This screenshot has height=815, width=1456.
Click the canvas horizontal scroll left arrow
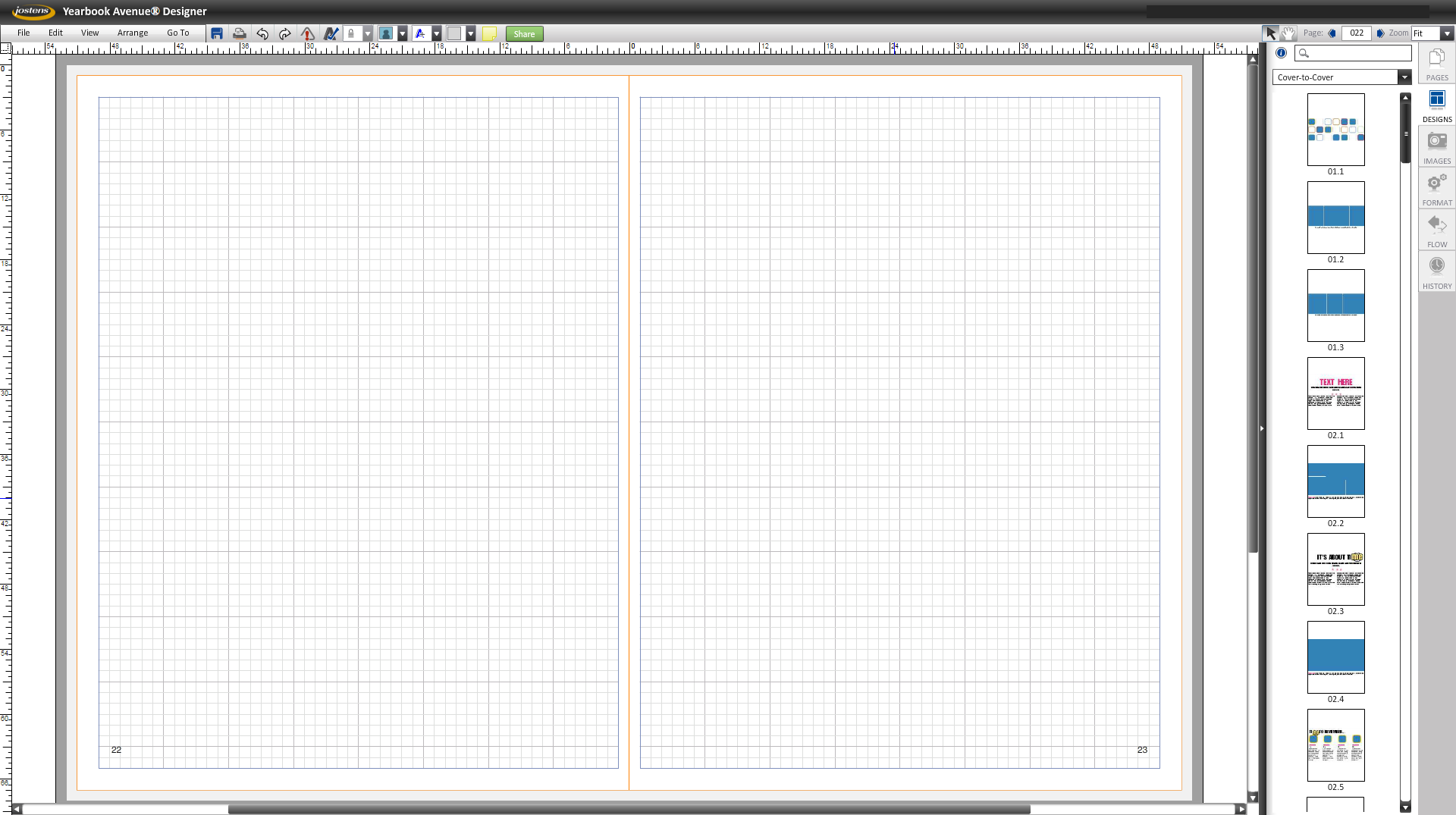17,809
